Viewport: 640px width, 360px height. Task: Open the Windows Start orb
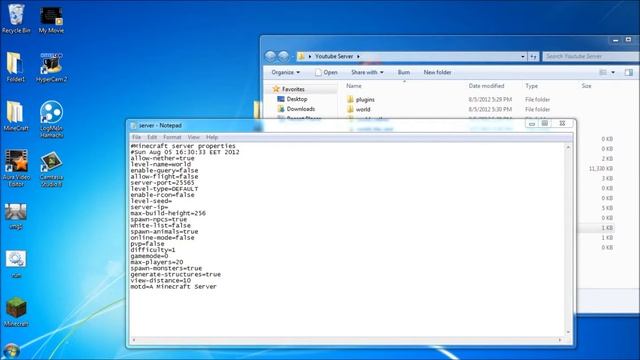[11, 352]
